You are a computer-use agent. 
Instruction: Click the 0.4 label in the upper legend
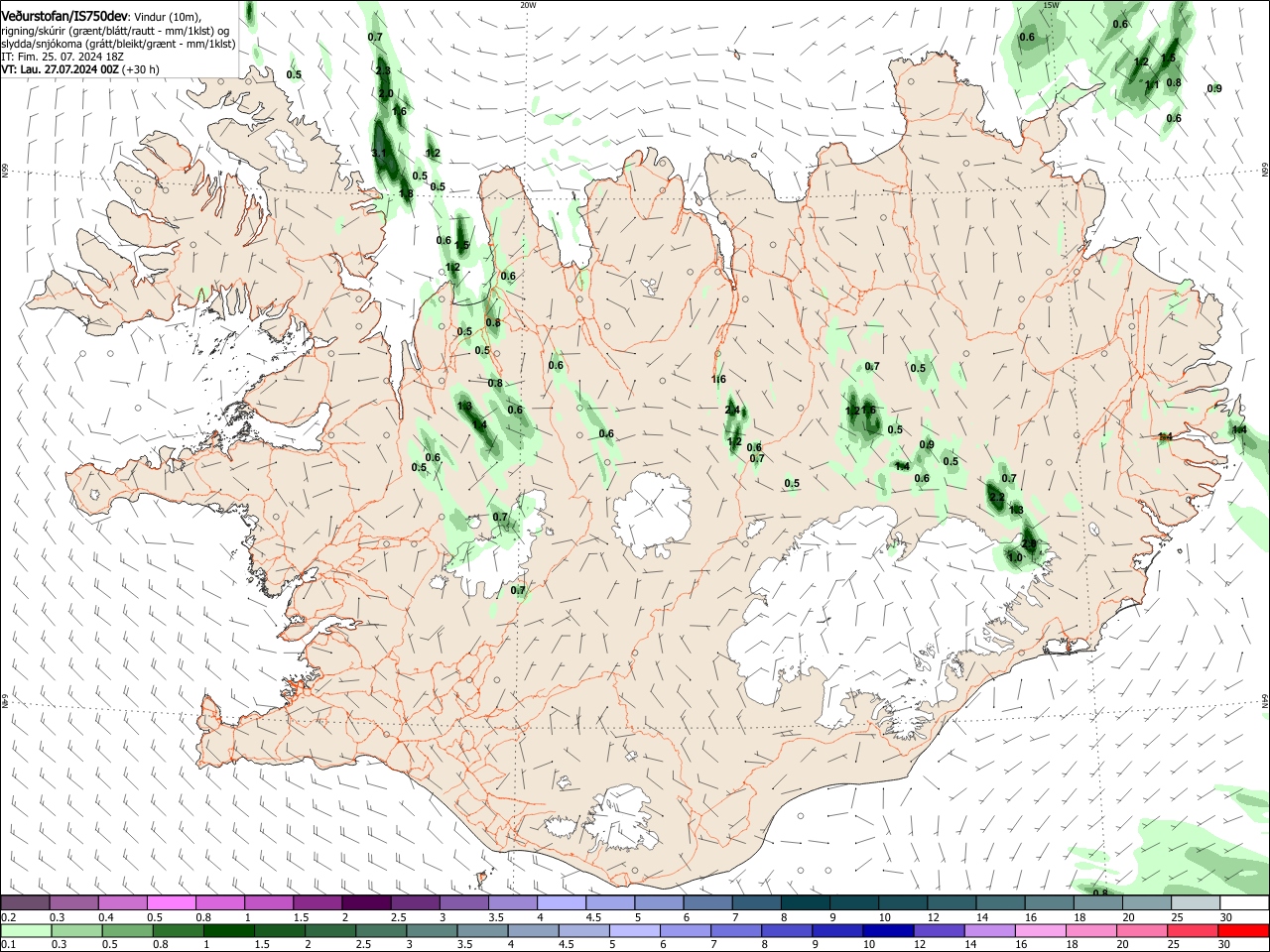click(106, 917)
